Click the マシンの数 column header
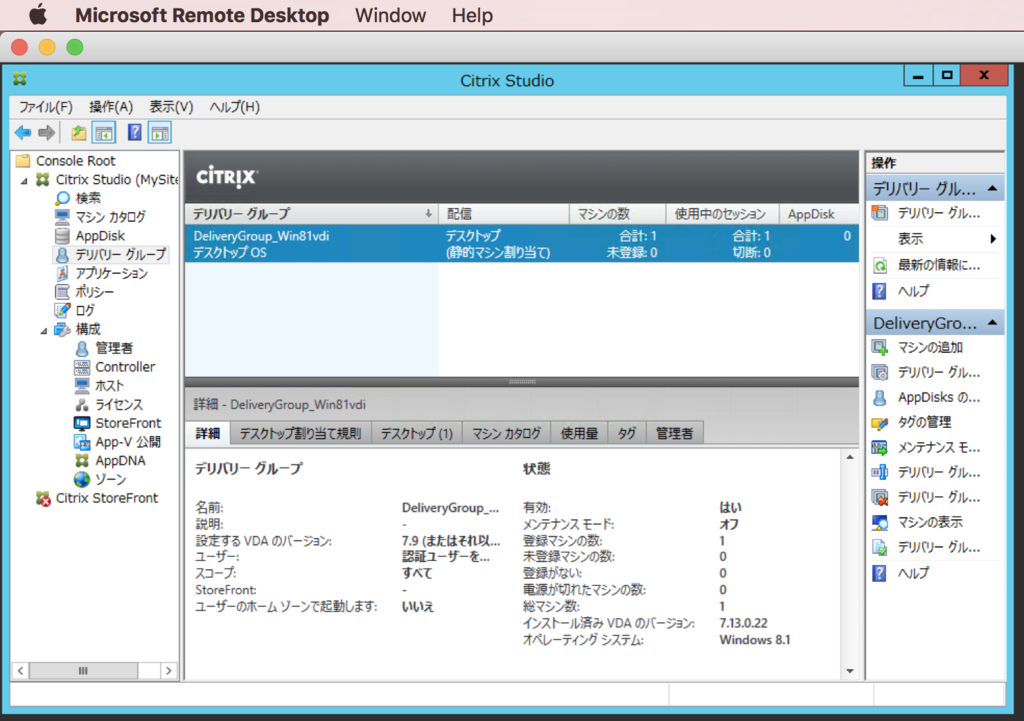 pos(617,214)
